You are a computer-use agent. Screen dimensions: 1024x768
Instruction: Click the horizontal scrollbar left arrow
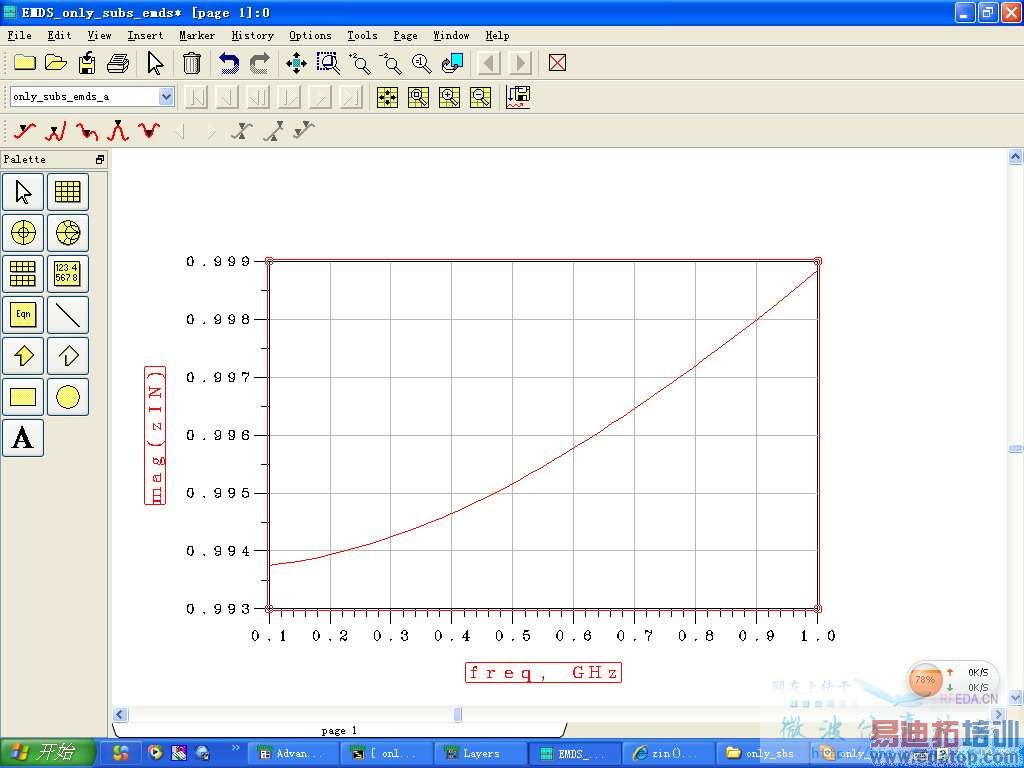point(121,714)
